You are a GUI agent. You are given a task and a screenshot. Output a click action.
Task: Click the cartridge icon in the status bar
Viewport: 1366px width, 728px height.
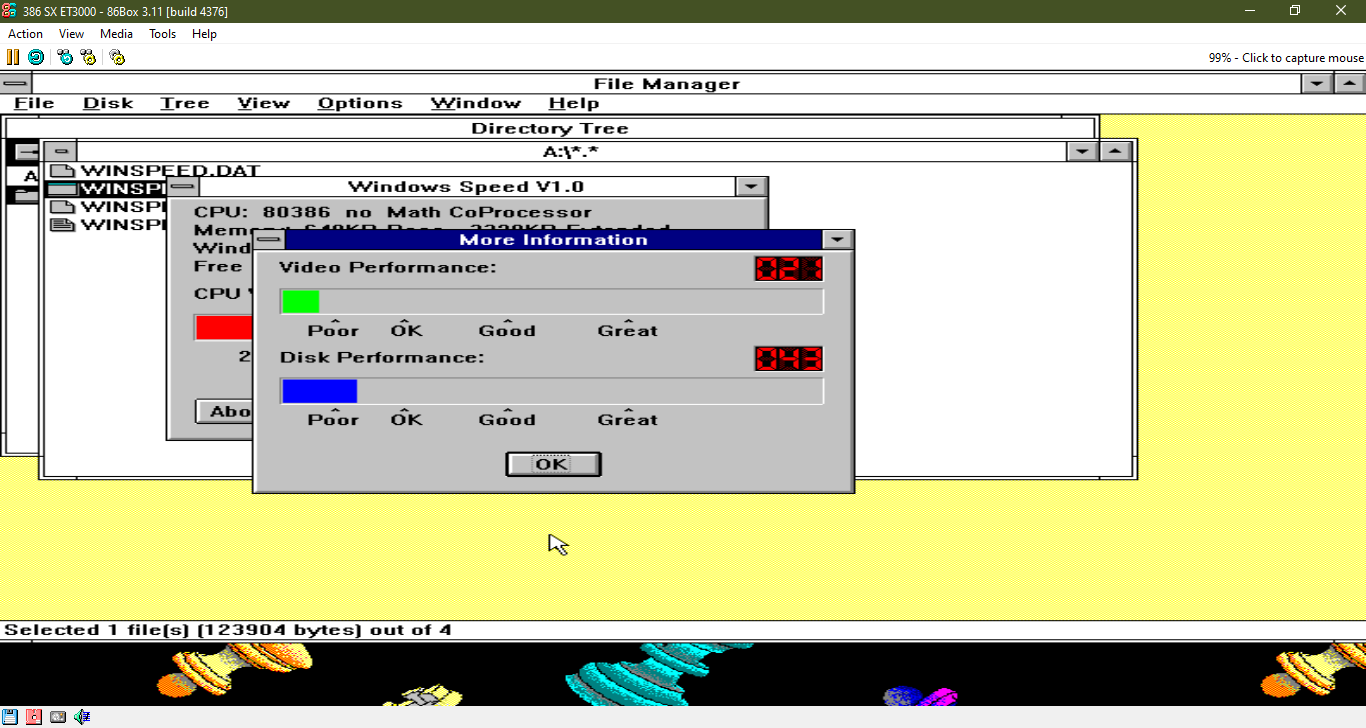tap(33, 717)
